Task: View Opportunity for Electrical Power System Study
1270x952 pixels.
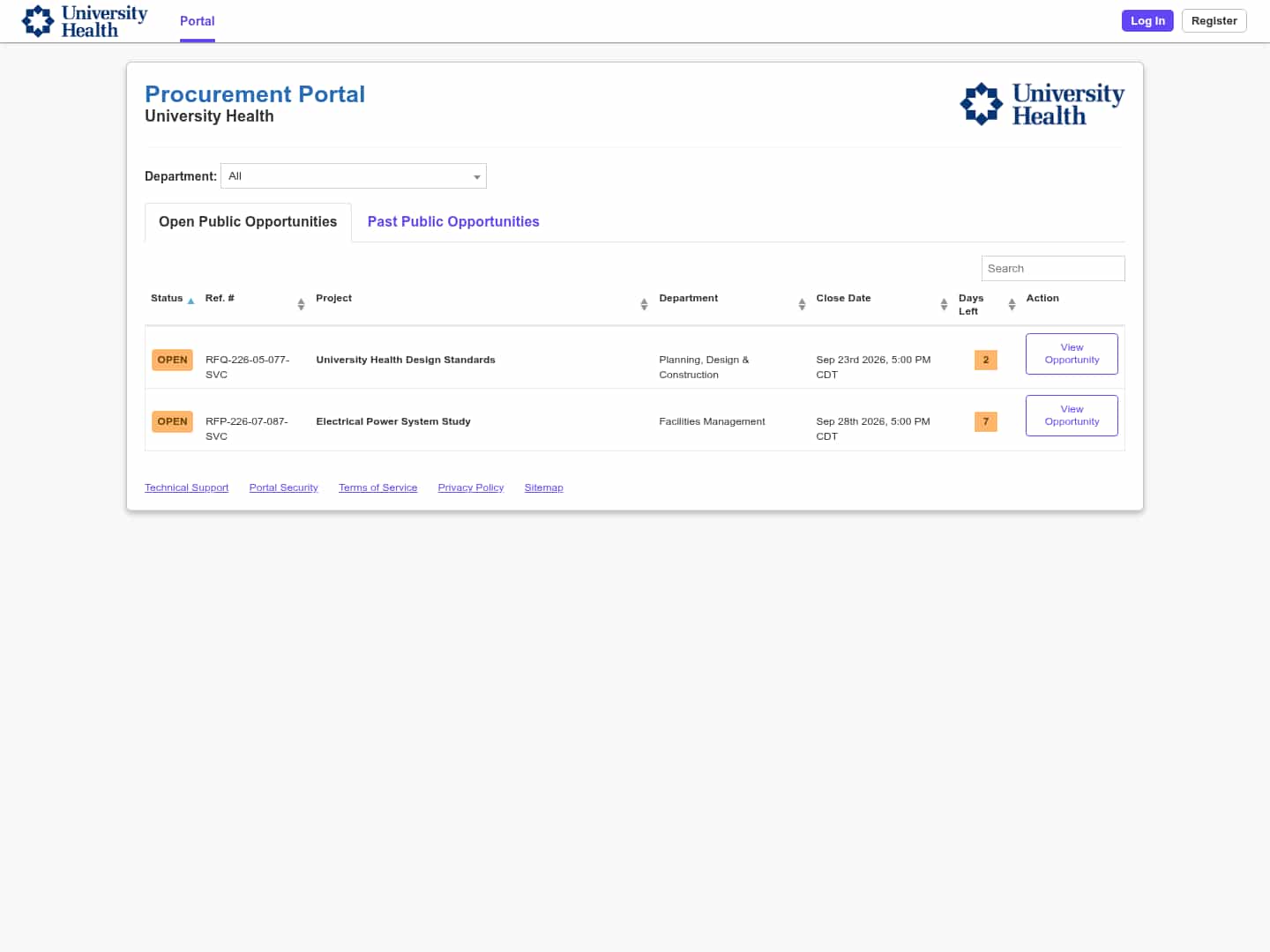Action: pyautogui.click(x=1072, y=415)
